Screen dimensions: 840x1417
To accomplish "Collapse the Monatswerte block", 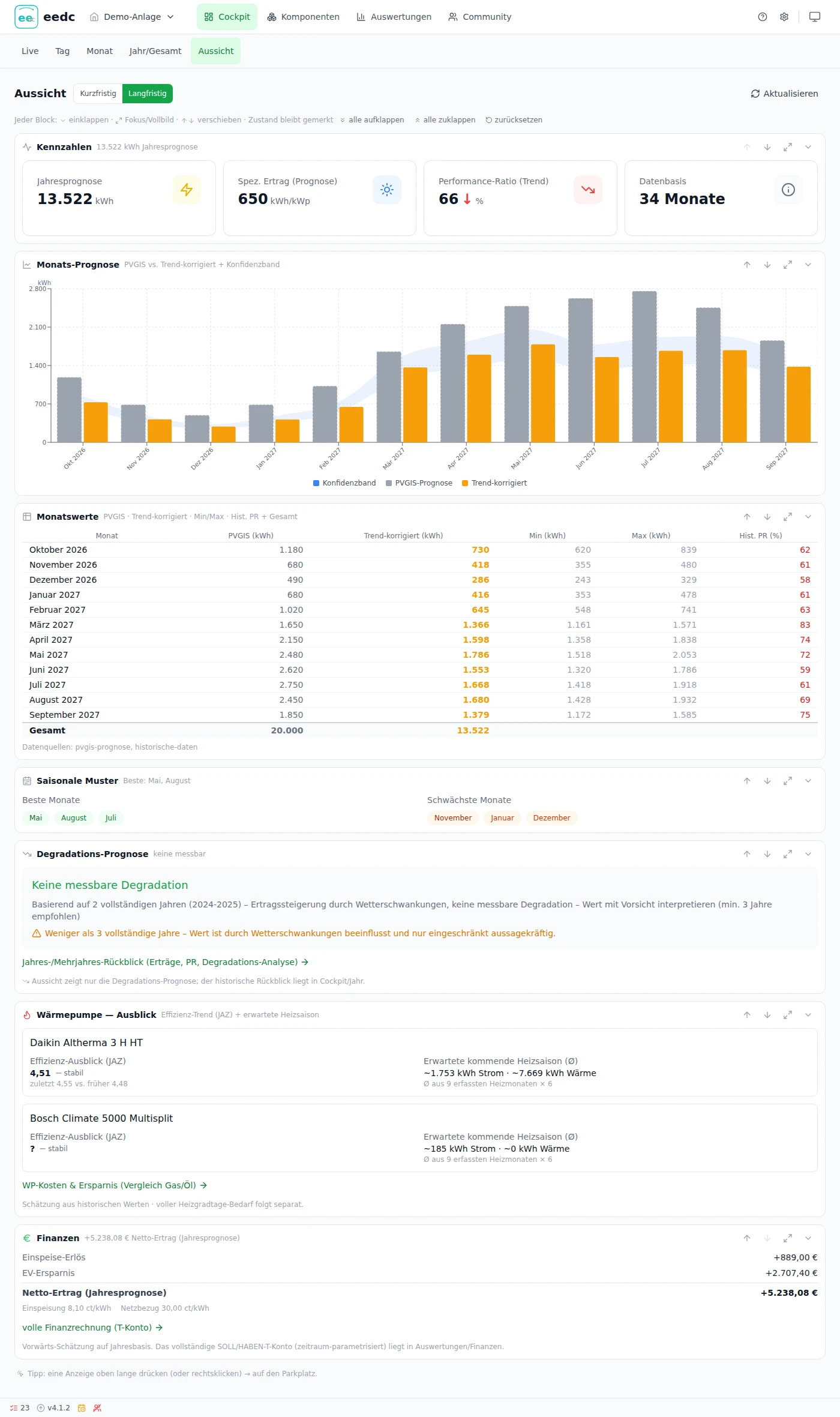I will 808,517.
